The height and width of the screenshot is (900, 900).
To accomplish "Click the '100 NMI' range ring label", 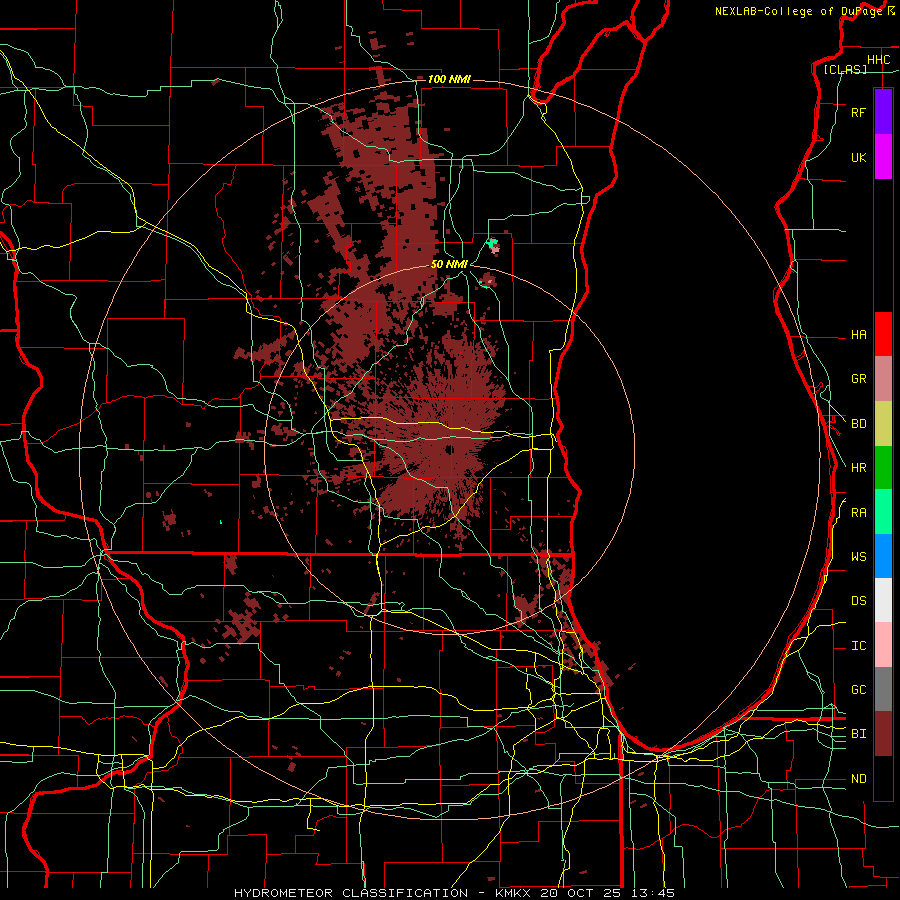I will pos(449,79).
